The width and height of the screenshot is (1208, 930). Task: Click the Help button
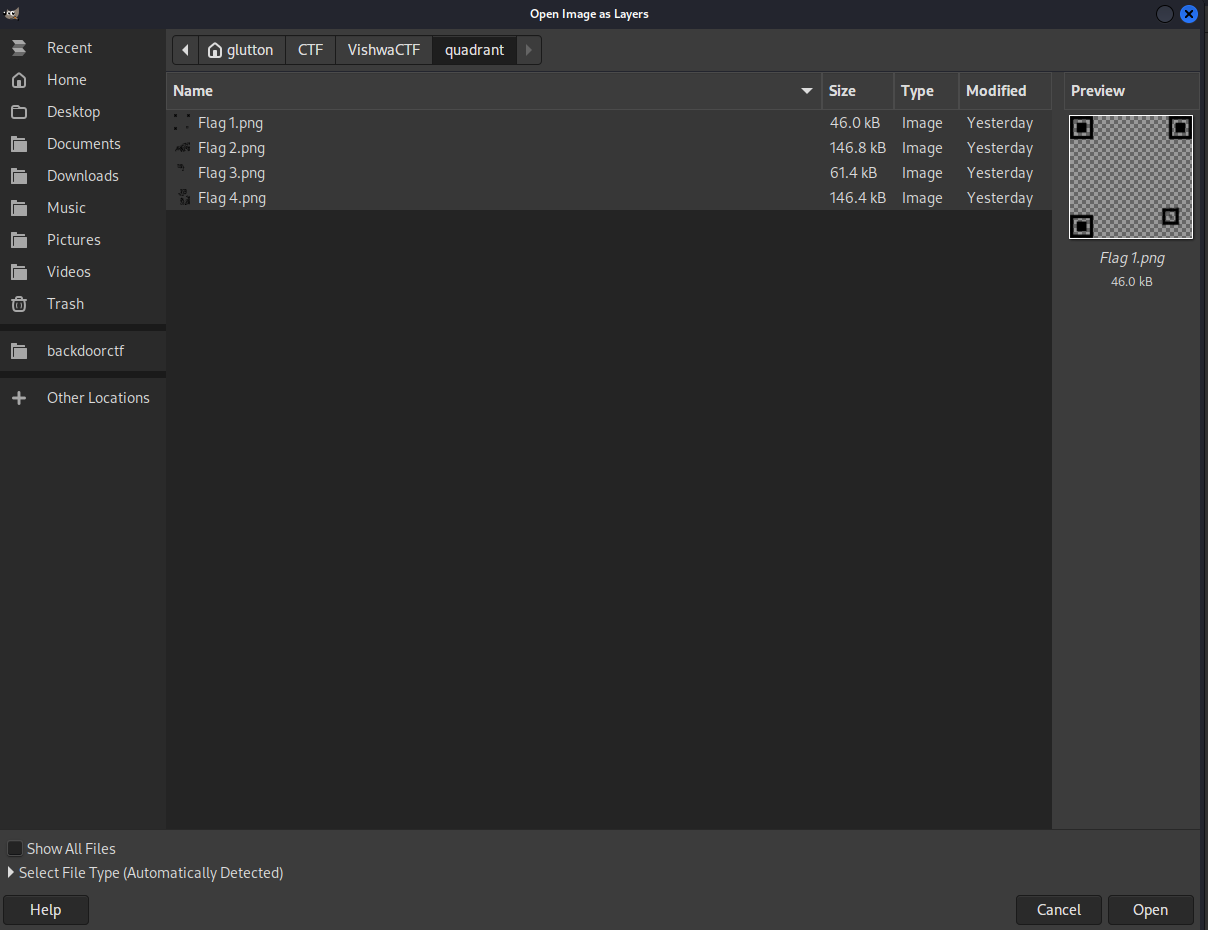(46, 910)
